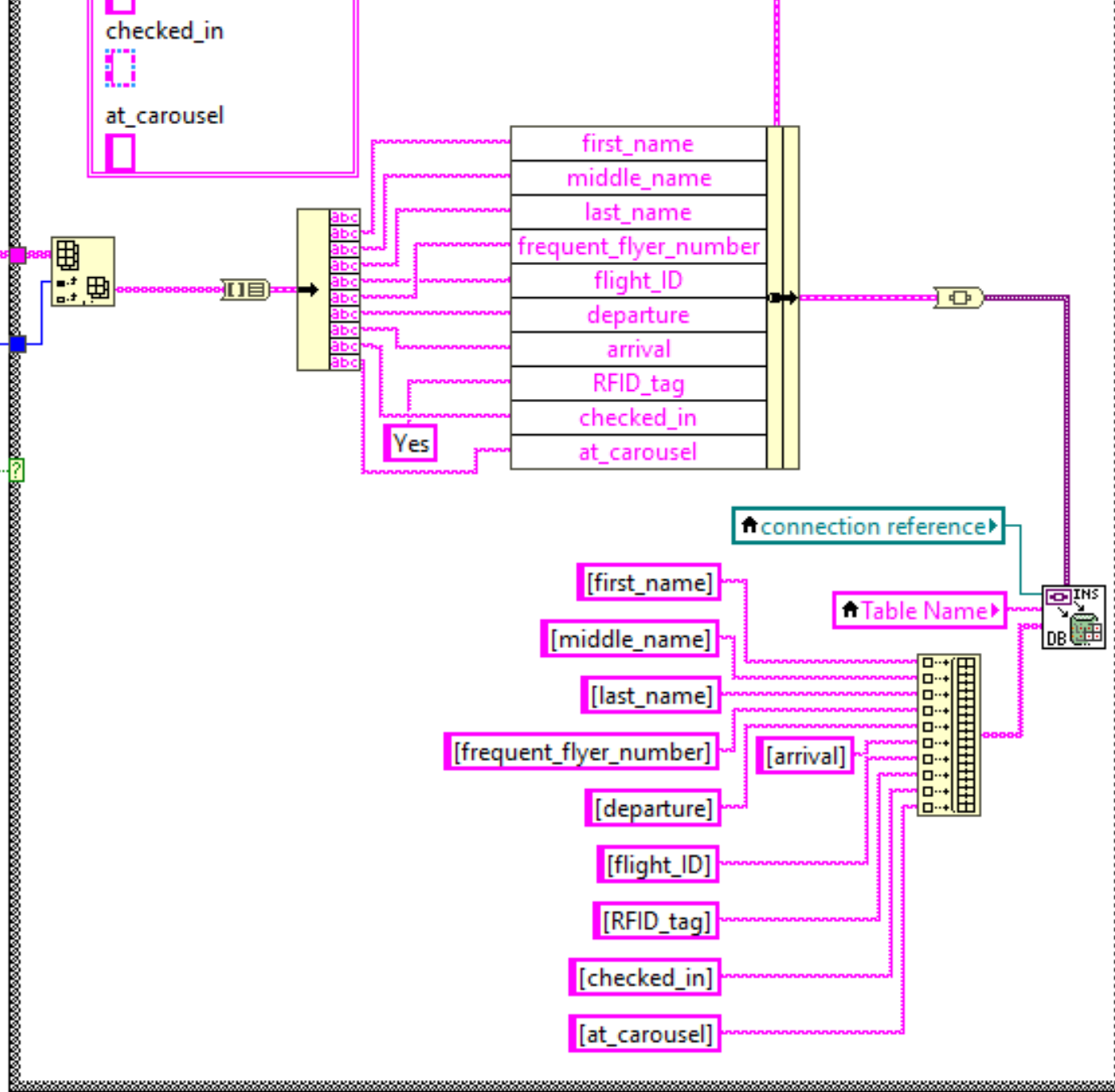Click the green question mark case selector terminal

tap(17, 470)
